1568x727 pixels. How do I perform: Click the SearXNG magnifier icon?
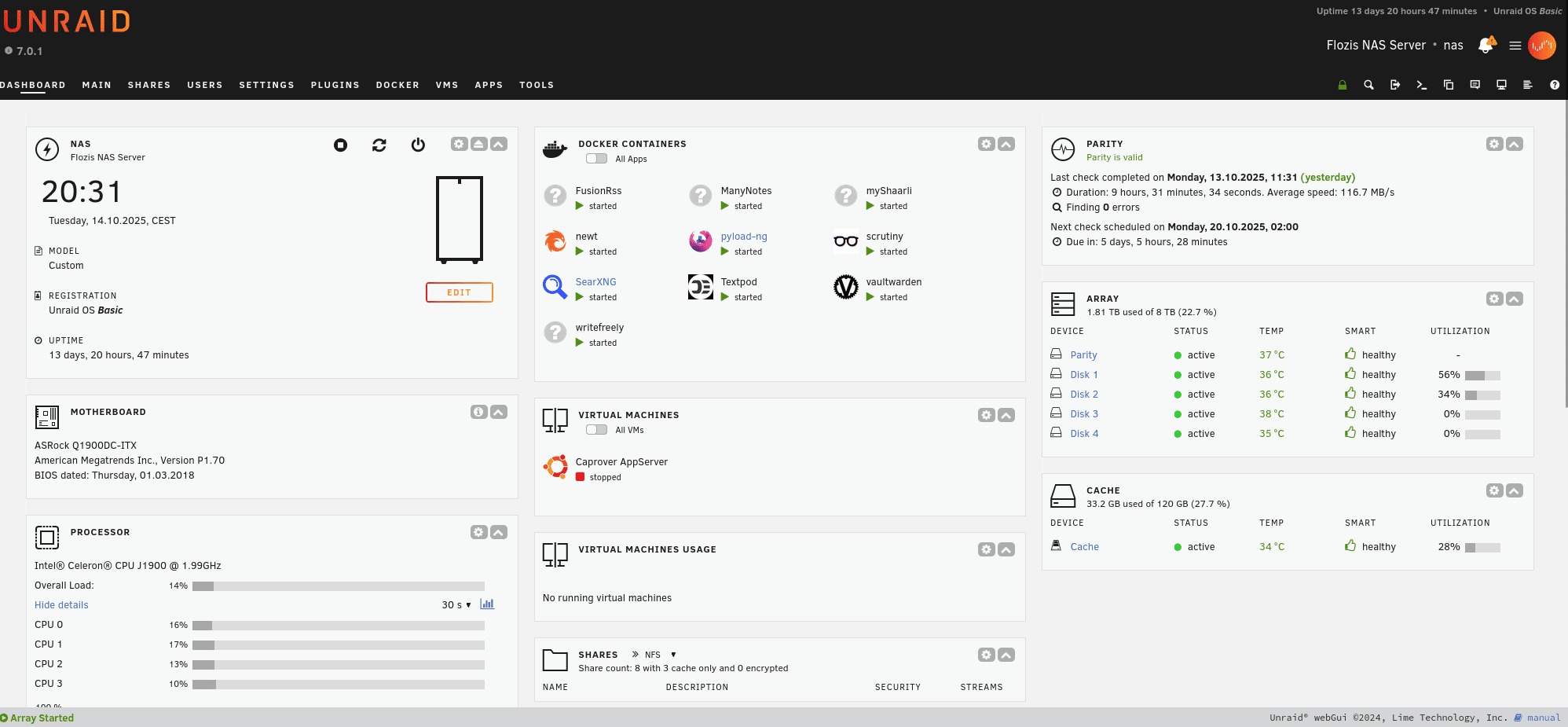click(x=555, y=287)
